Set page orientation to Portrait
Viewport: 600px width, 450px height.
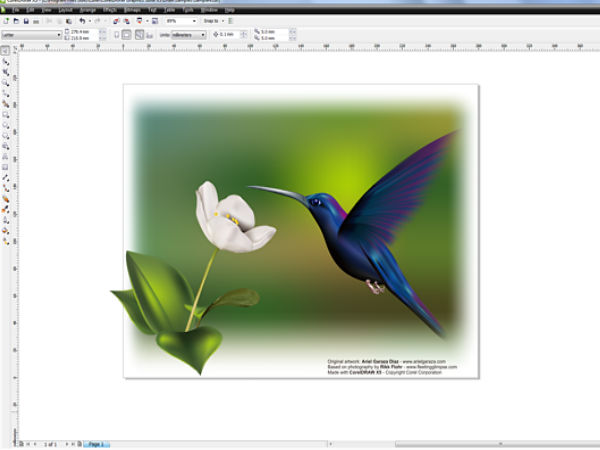point(117,35)
